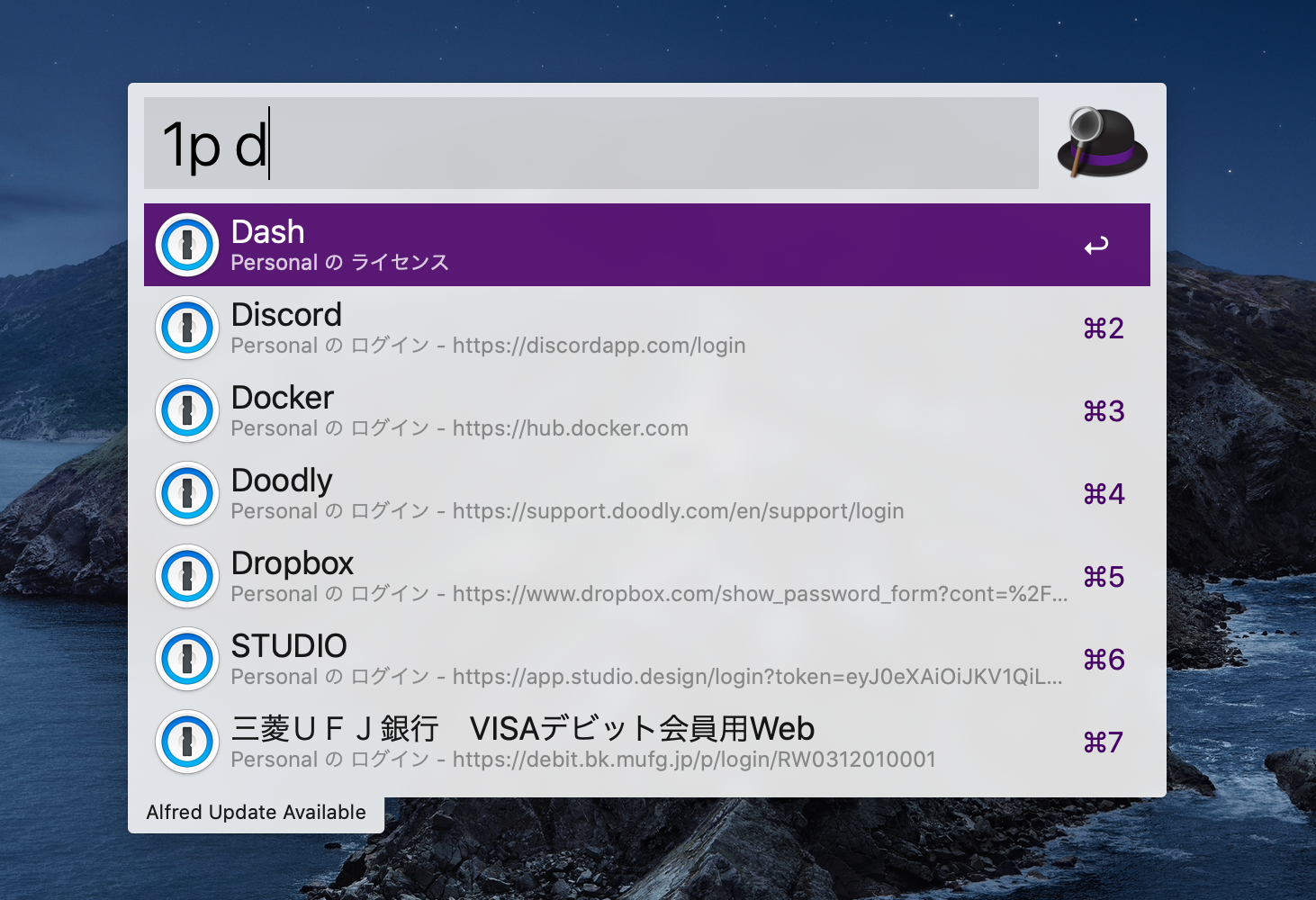The image size is (1316, 900).
Task: Select the Doodly result title
Action: pyautogui.click(x=282, y=481)
